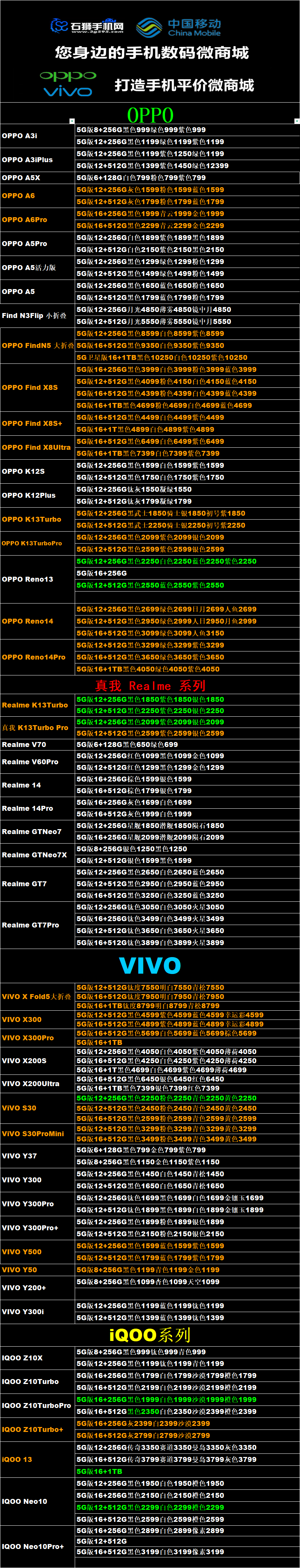Click the blue vivo brand logo in the banner

click(68, 91)
